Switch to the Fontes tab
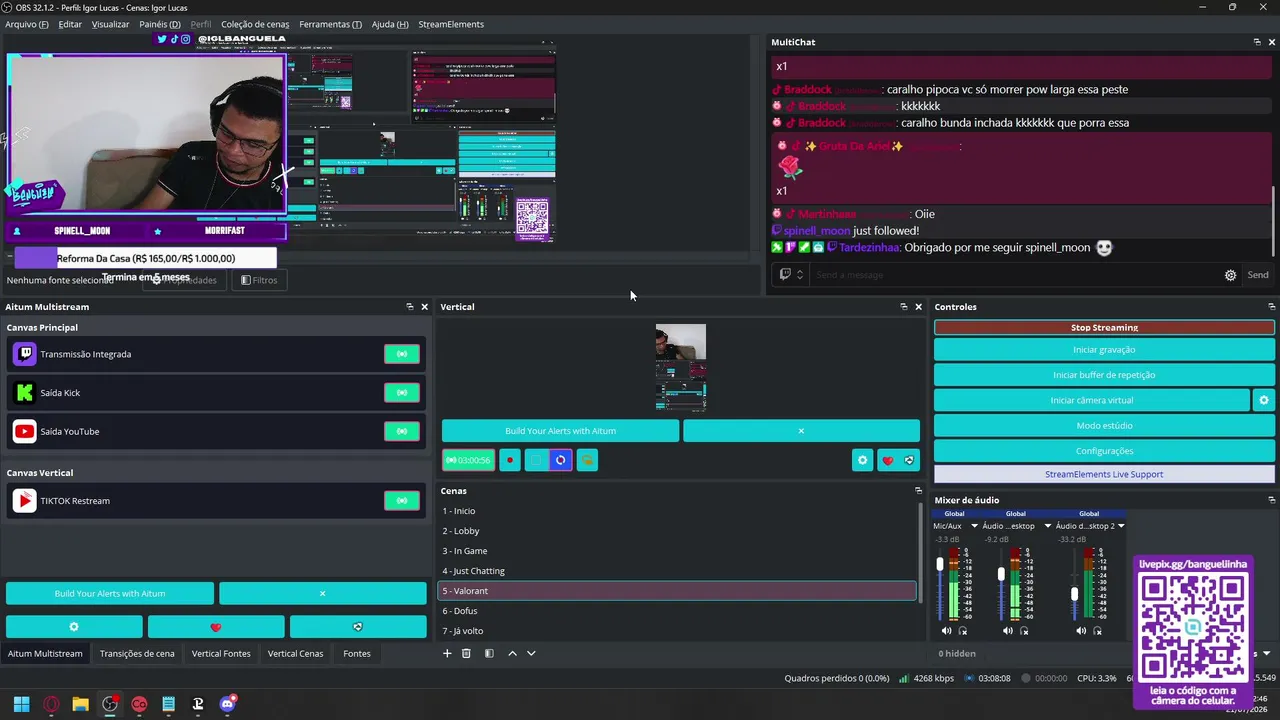 coord(357,654)
